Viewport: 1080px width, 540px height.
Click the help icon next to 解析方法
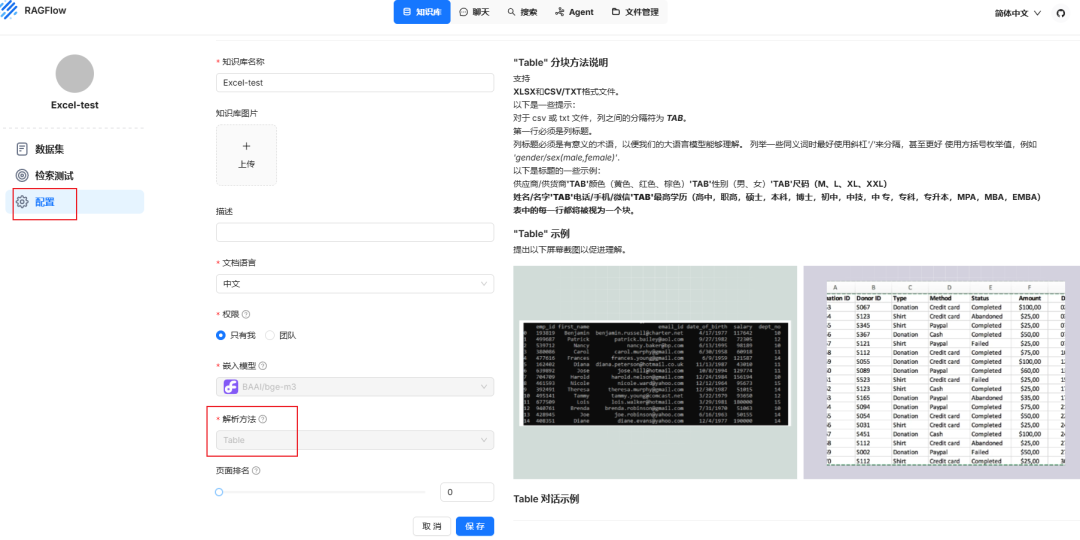click(262, 419)
